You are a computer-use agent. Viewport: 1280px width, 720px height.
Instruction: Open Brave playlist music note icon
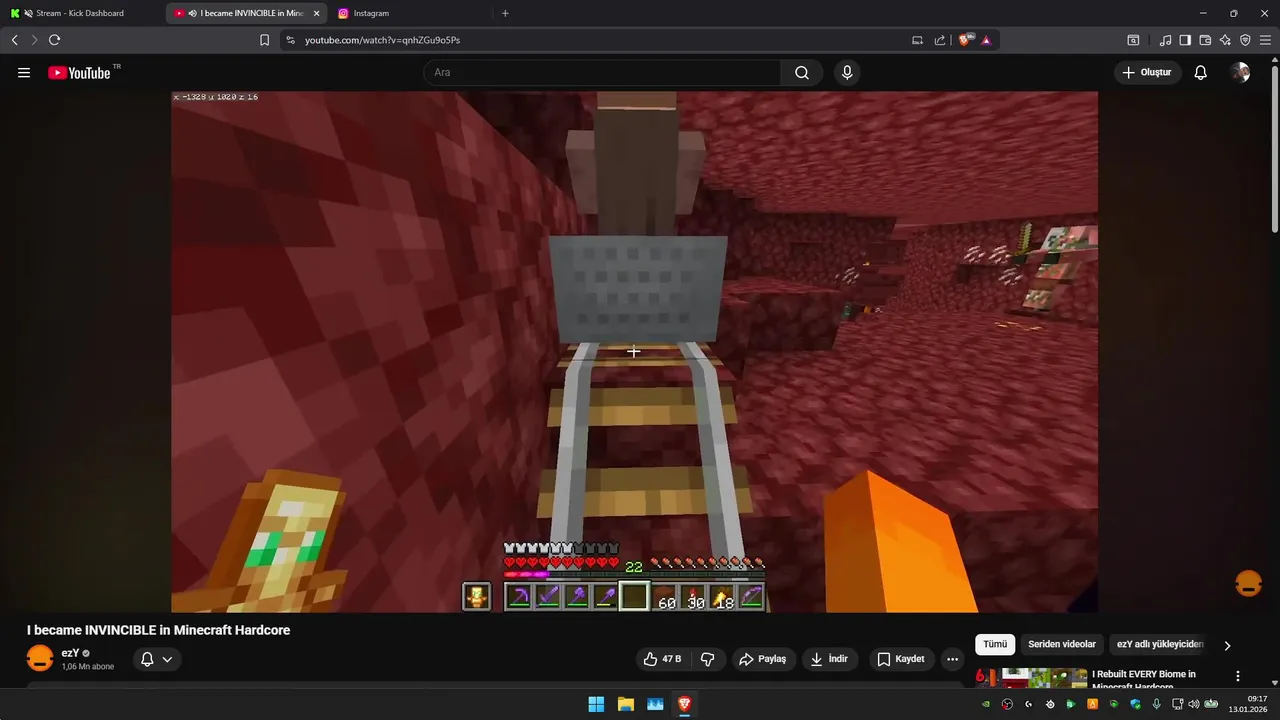(x=1165, y=40)
